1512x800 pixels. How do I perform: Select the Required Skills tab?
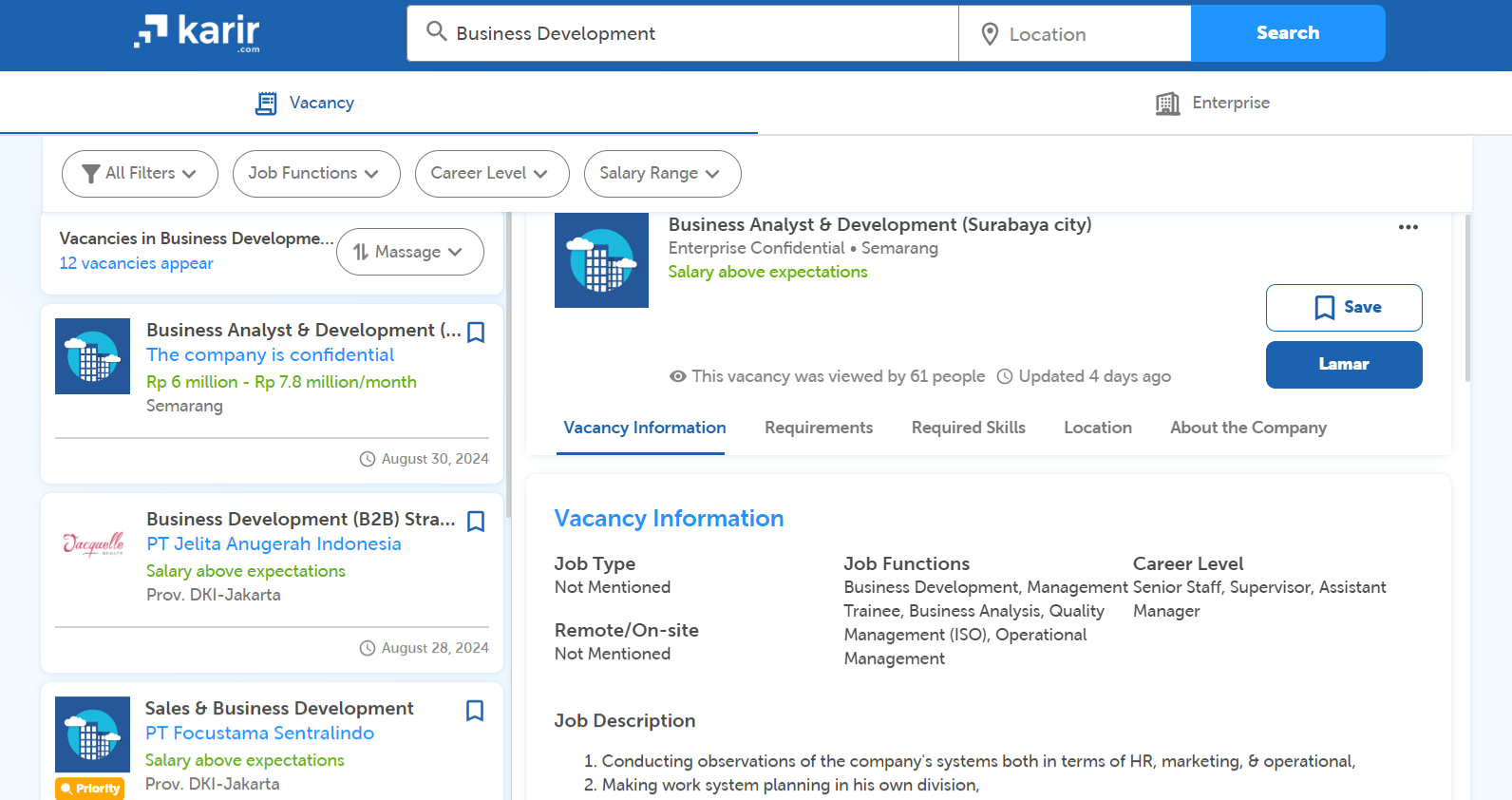[969, 428]
